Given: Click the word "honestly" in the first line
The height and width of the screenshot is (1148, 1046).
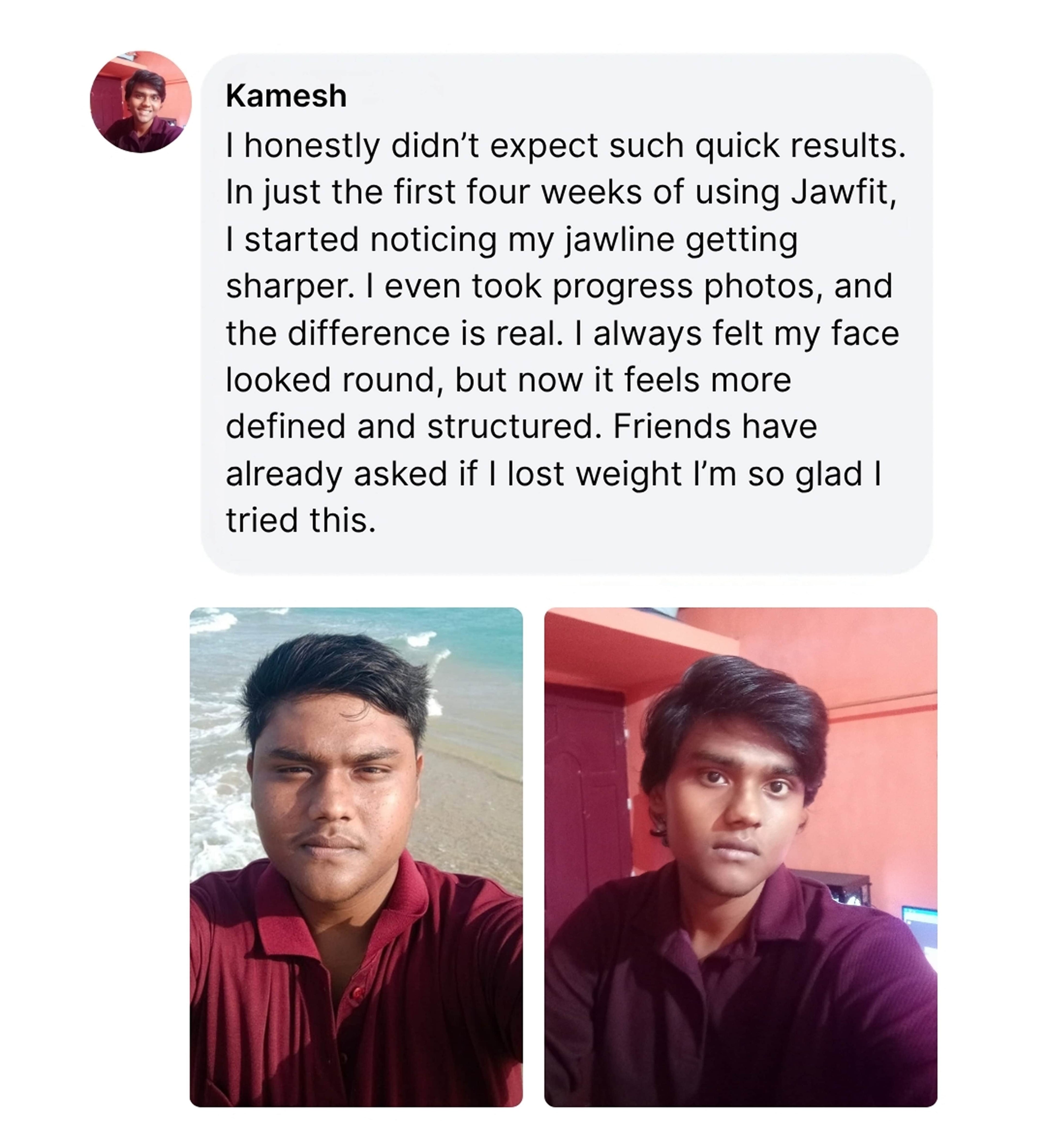Looking at the screenshot, I should [x=312, y=146].
